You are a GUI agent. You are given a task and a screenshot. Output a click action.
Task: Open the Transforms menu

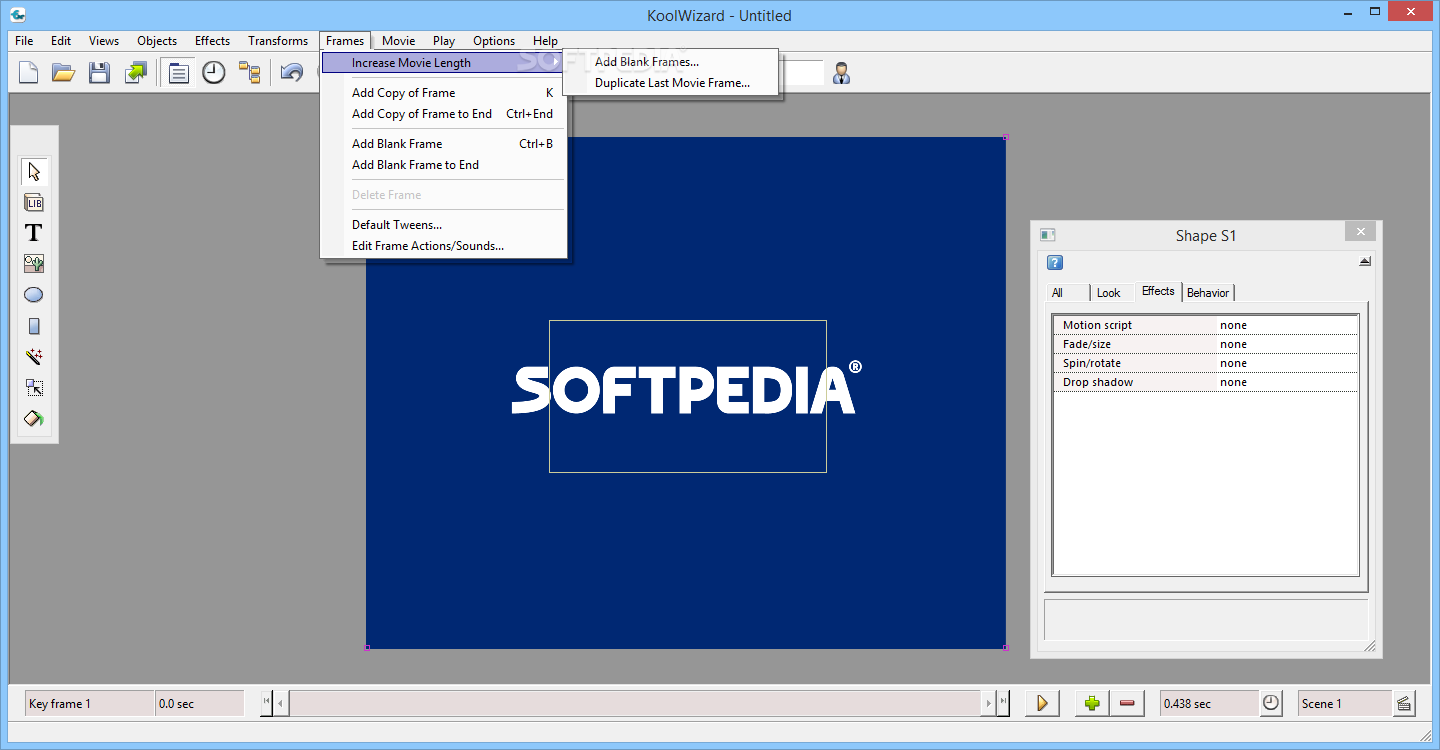pos(278,41)
